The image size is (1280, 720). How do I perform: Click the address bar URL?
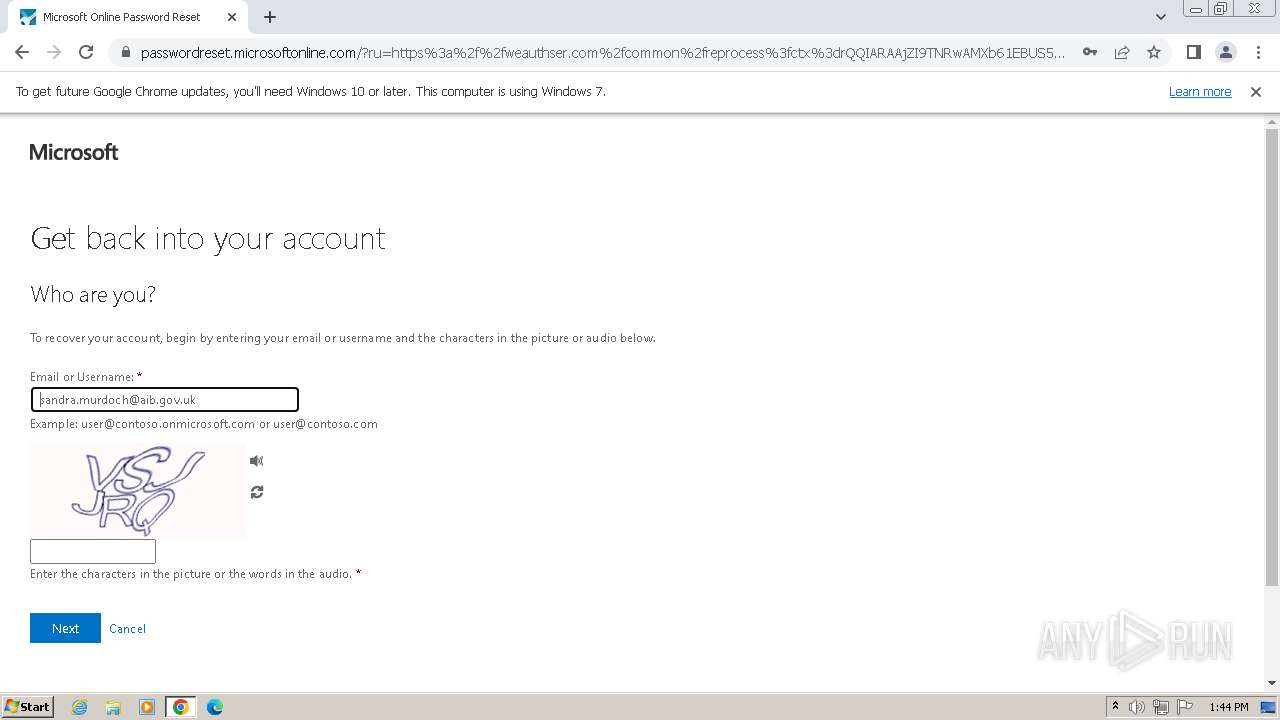coord(603,53)
